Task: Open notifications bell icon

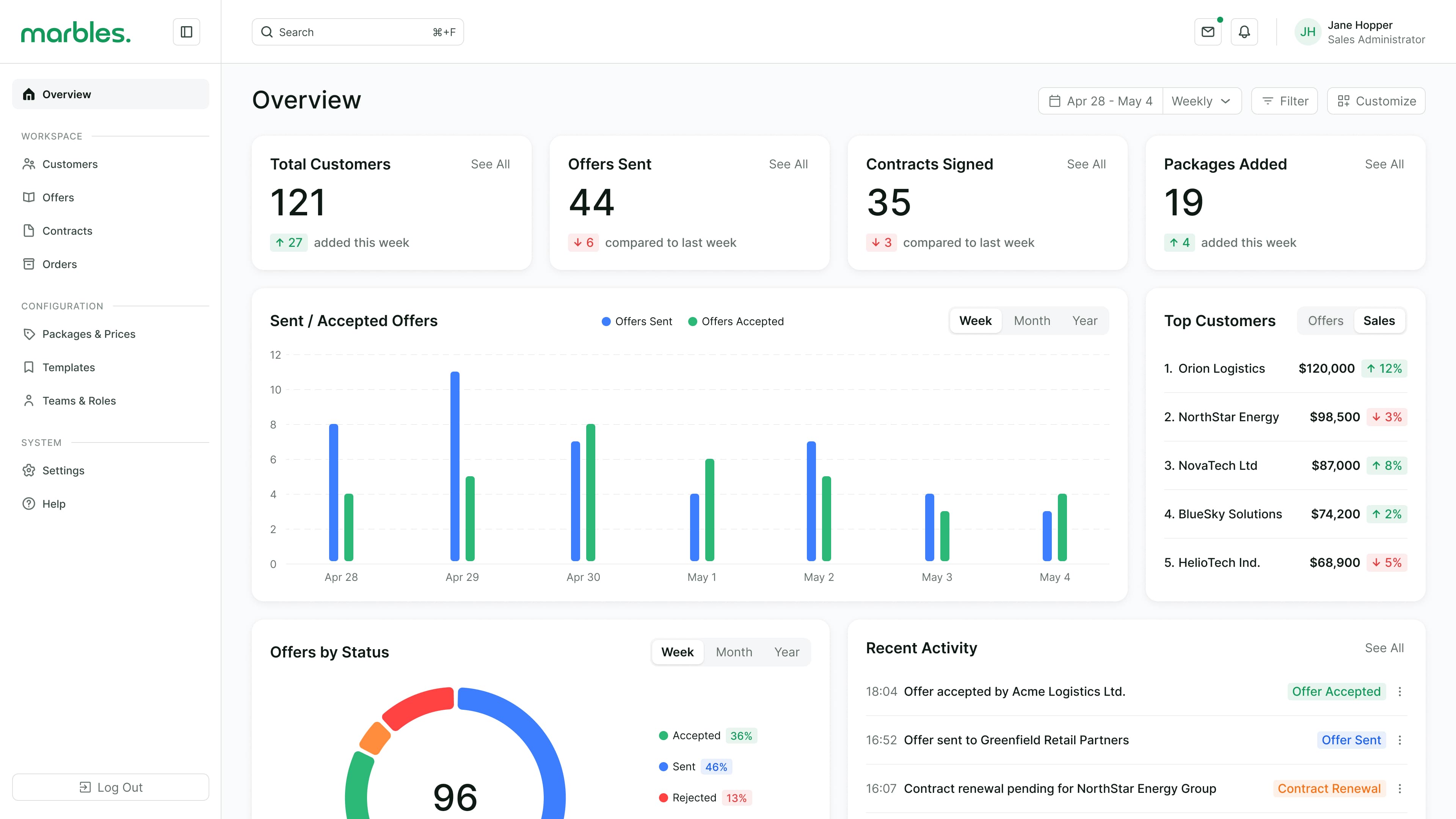Action: [x=1244, y=31]
